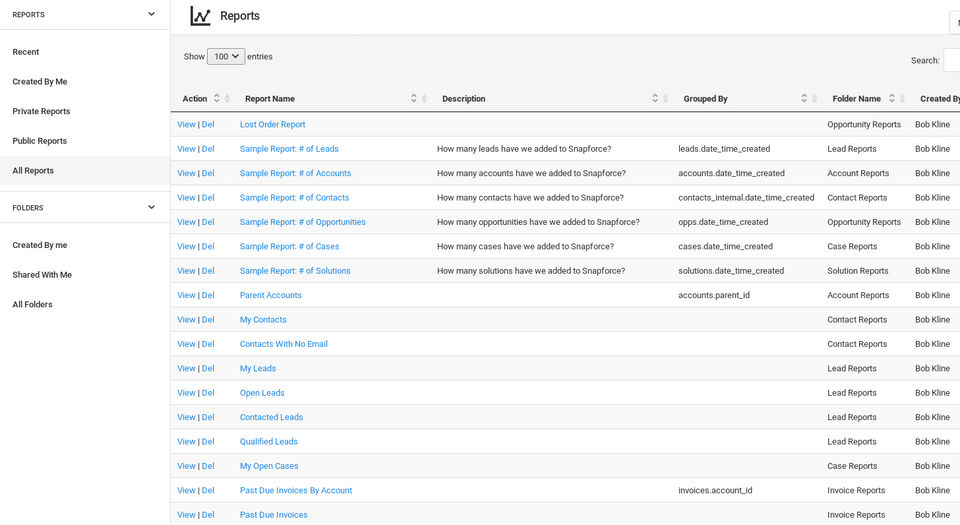Sort by Folder Name column arrows
This screenshot has height=525, width=960.
(x=892, y=98)
